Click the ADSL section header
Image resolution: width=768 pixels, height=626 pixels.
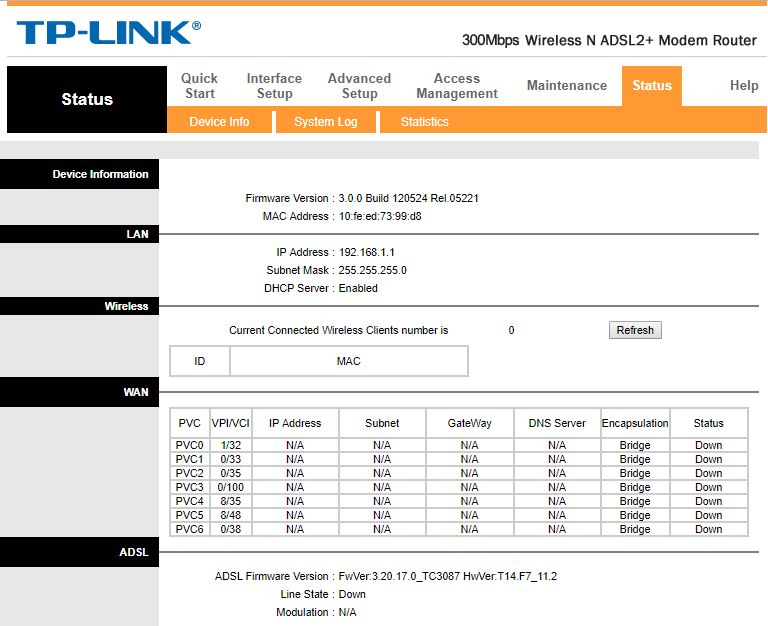pyautogui.click(x=79, y=552)
